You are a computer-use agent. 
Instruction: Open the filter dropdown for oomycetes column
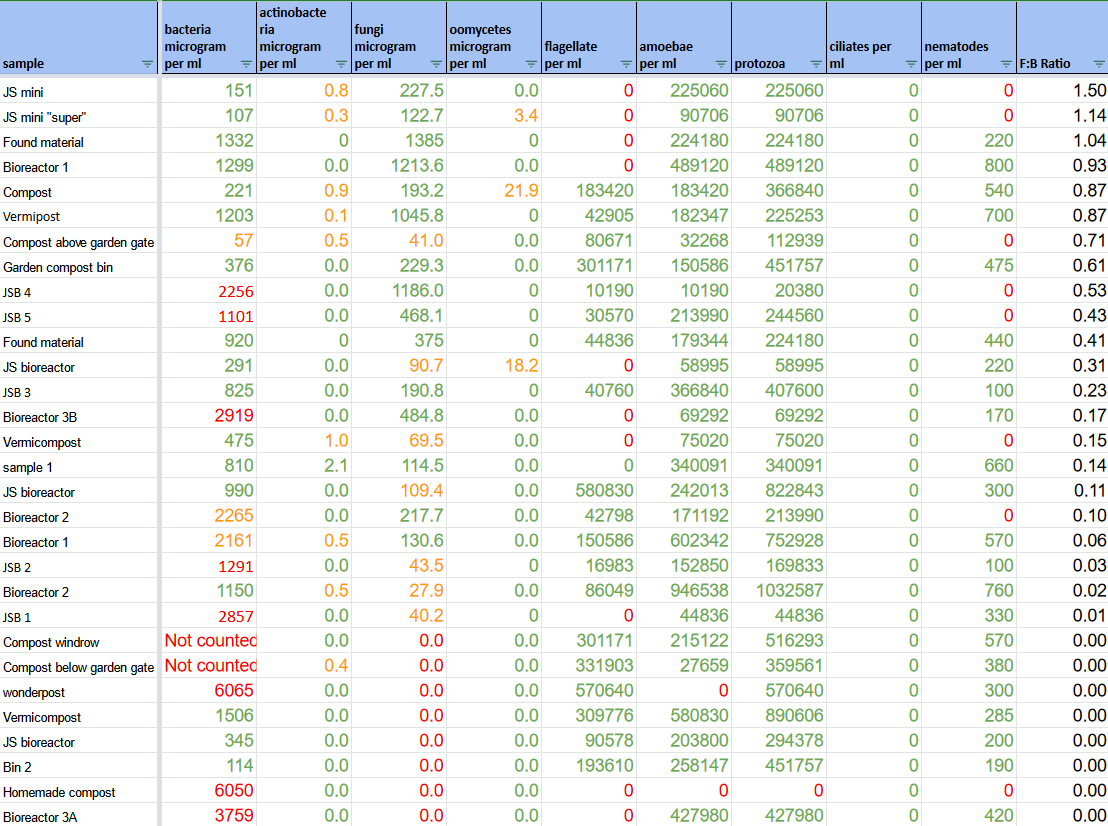530,64
